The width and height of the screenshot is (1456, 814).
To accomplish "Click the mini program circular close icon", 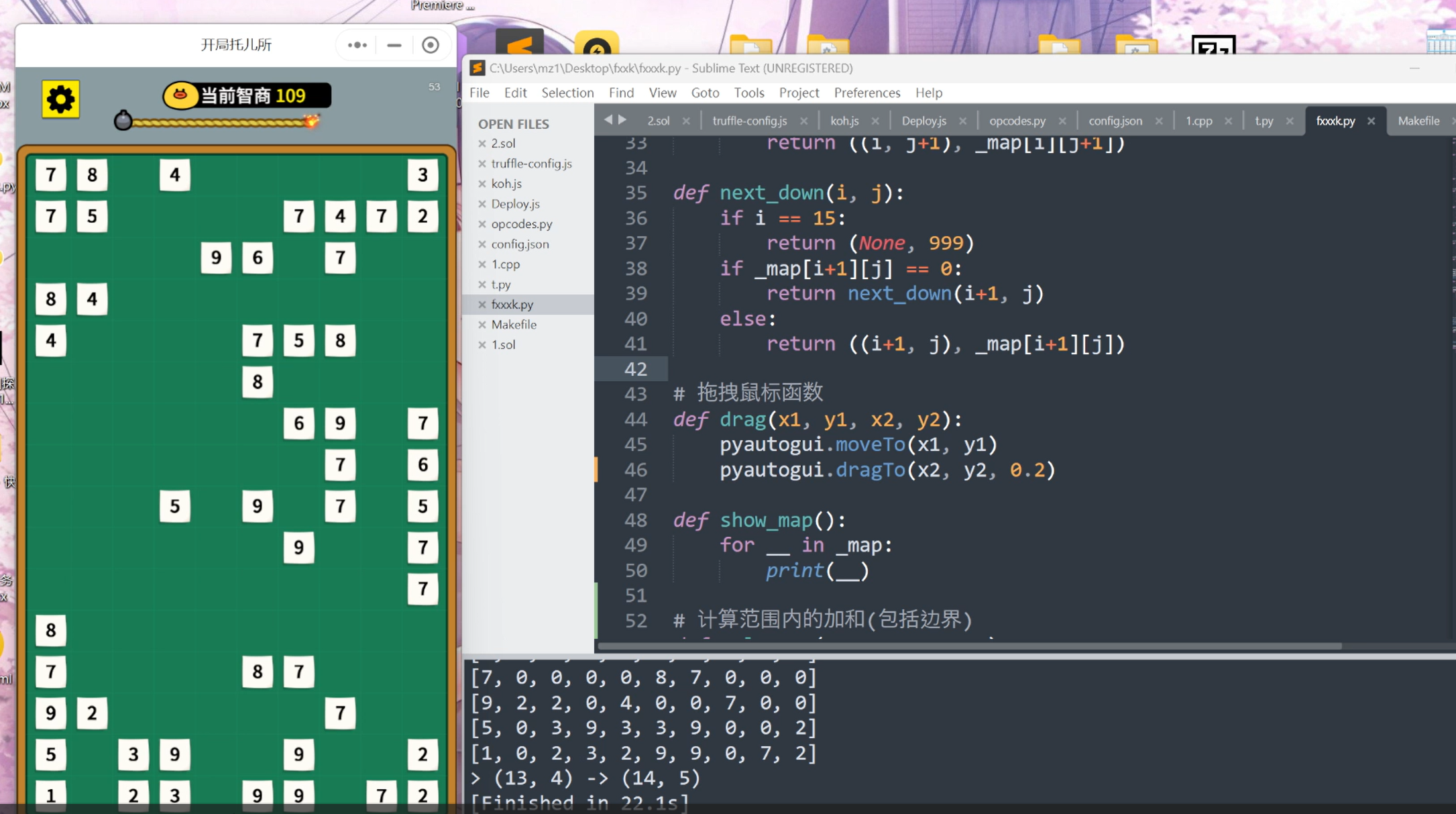I will (x=431, y=45).
